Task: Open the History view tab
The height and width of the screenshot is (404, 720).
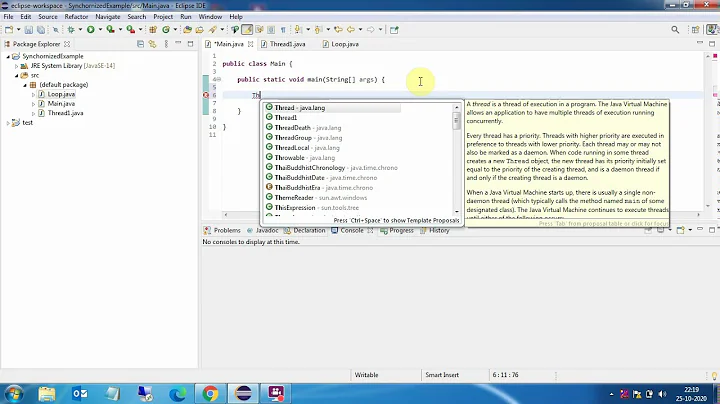Action: pos(435,230)
